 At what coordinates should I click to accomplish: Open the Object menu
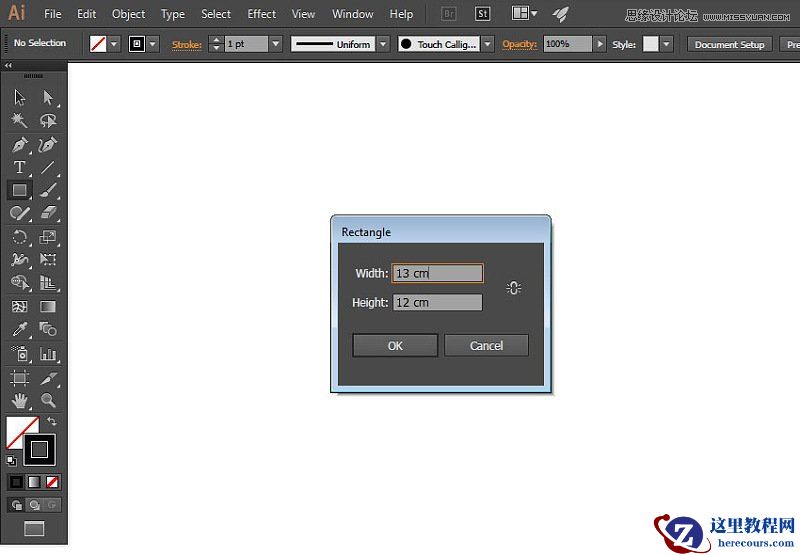(x=129, y=14)
